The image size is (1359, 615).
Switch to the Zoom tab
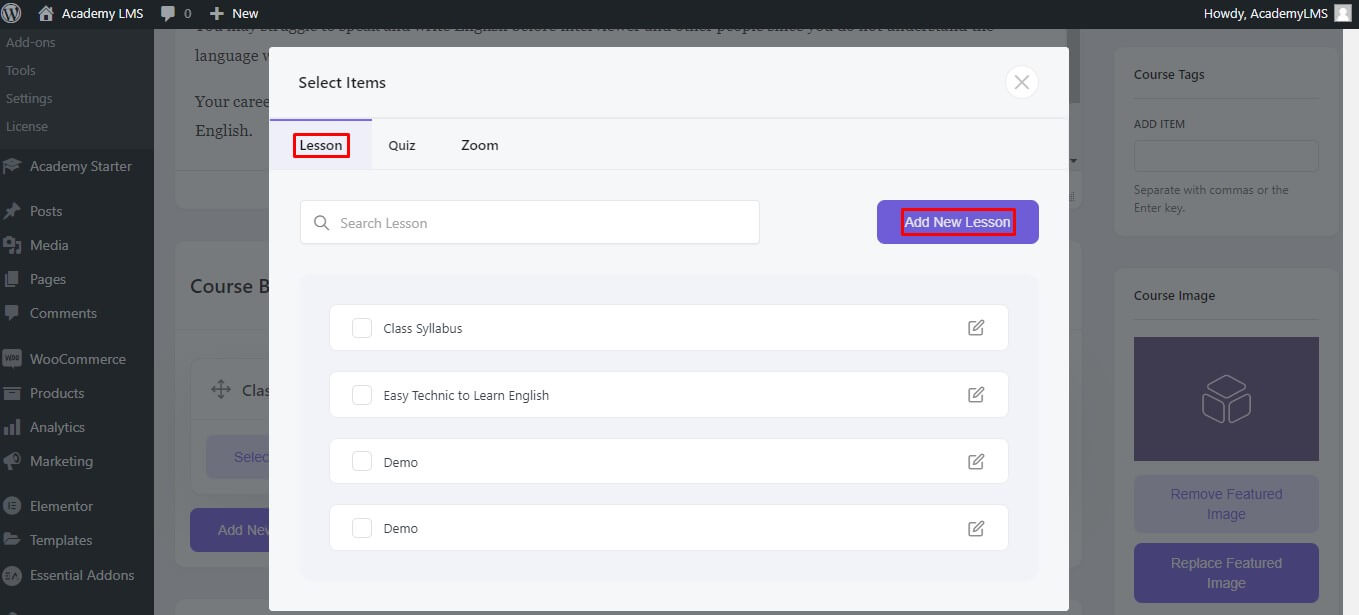click(x=479, y=145)
